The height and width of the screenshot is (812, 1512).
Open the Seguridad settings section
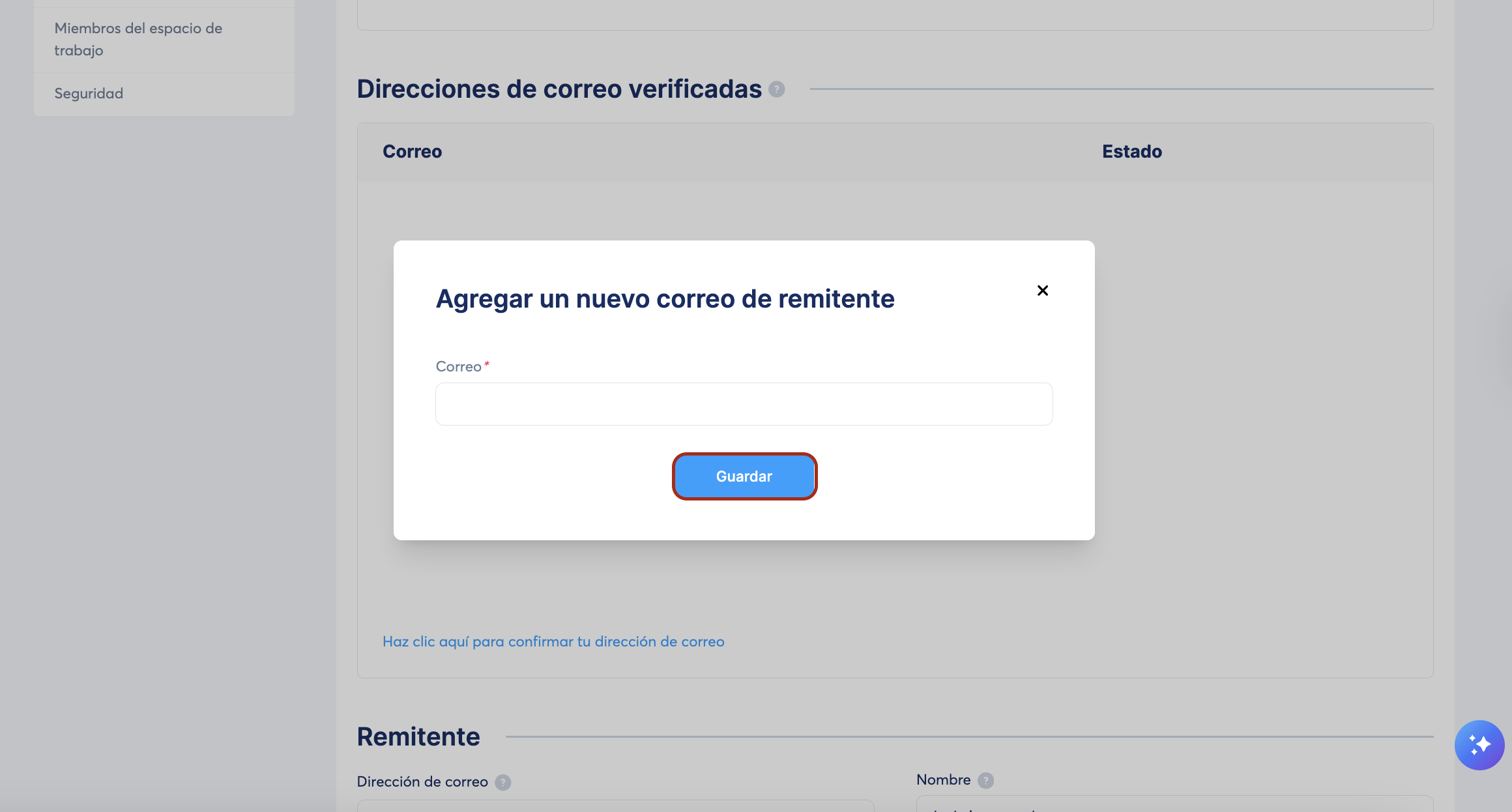pyautogui.click(x=89, y=93)
